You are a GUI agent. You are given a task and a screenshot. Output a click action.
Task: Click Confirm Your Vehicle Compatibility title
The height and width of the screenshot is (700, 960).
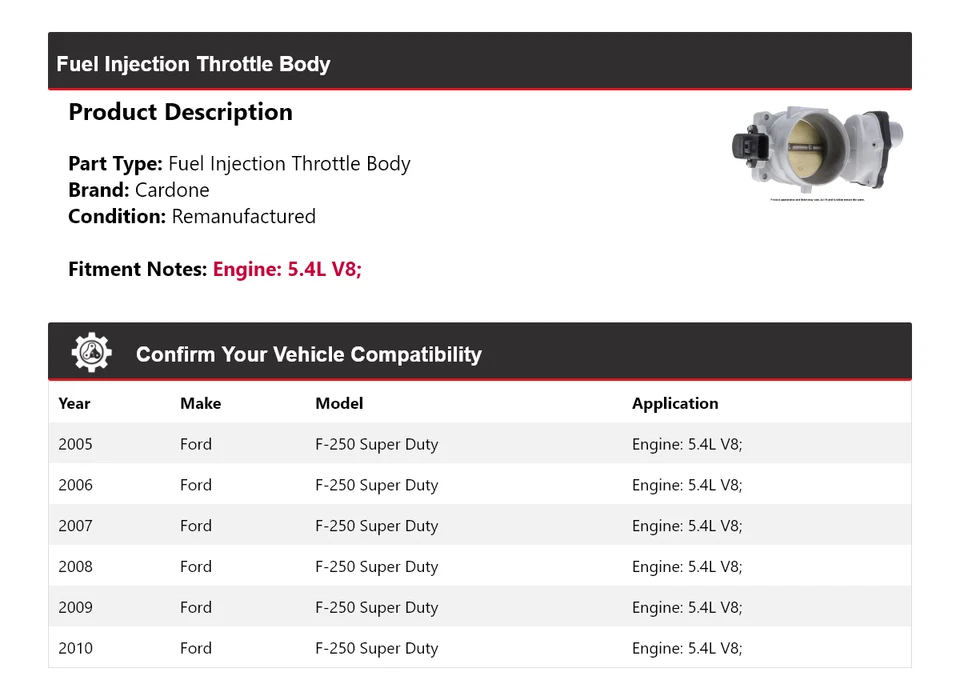coord(308,355)
